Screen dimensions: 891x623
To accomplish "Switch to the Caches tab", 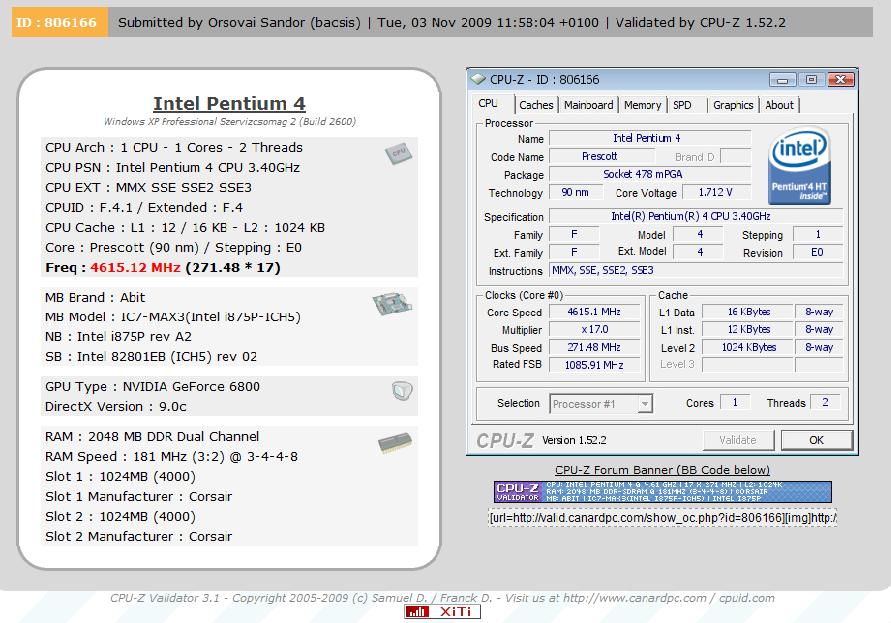I will tap(536, 105).
